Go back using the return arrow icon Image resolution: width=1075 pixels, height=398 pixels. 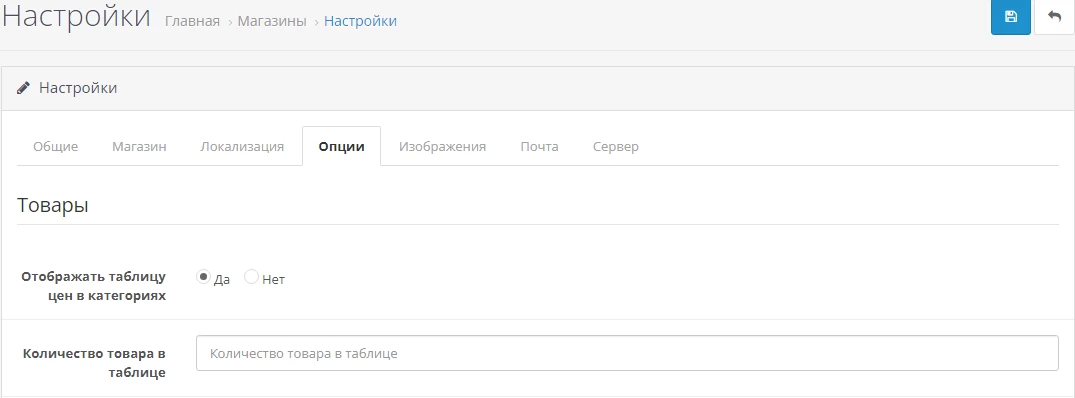[x=1054, y=17]
